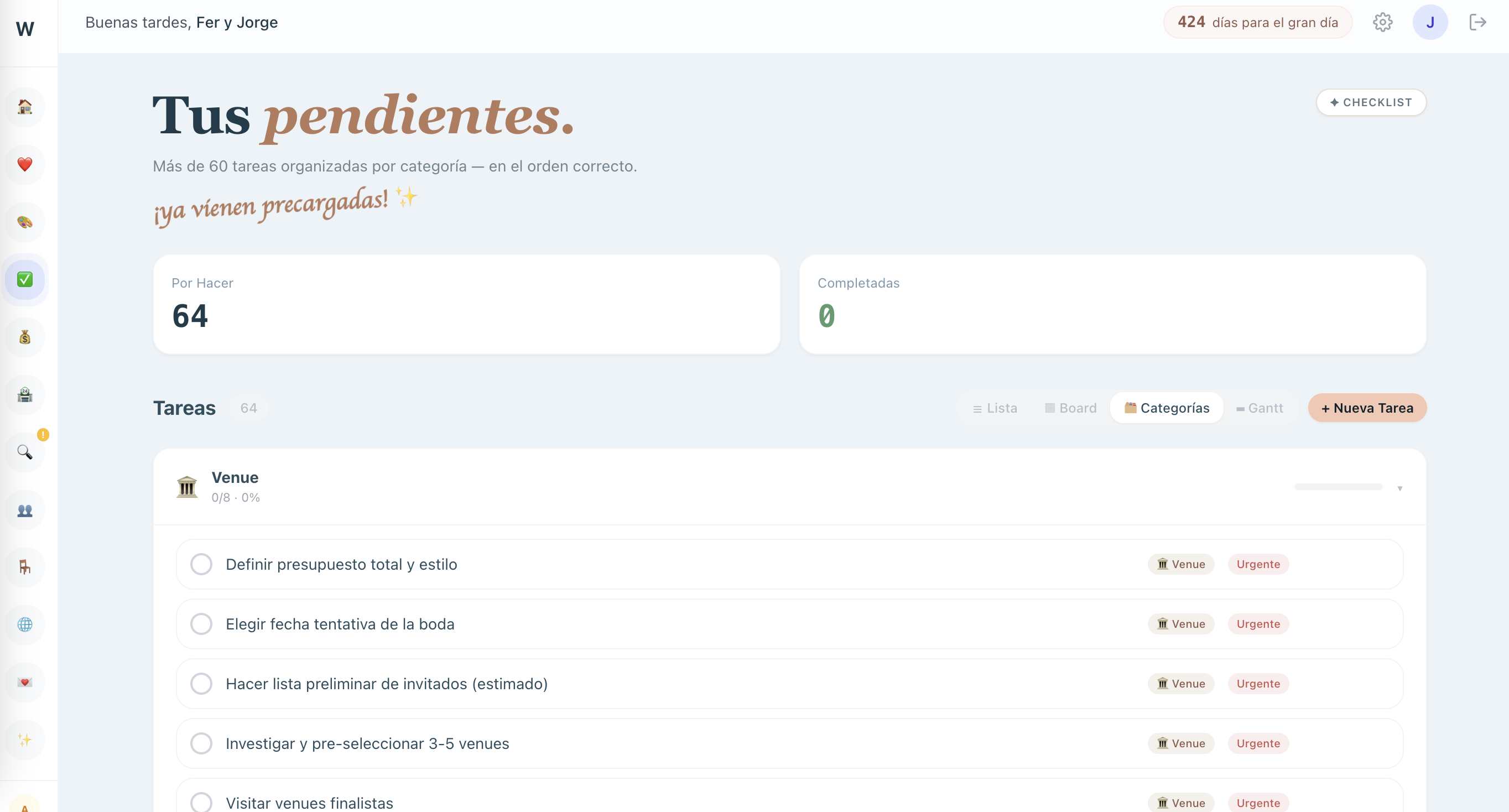Click the Tareas 64 count badge
Screen dimensions: 1509x812
[x=248, y=408]
